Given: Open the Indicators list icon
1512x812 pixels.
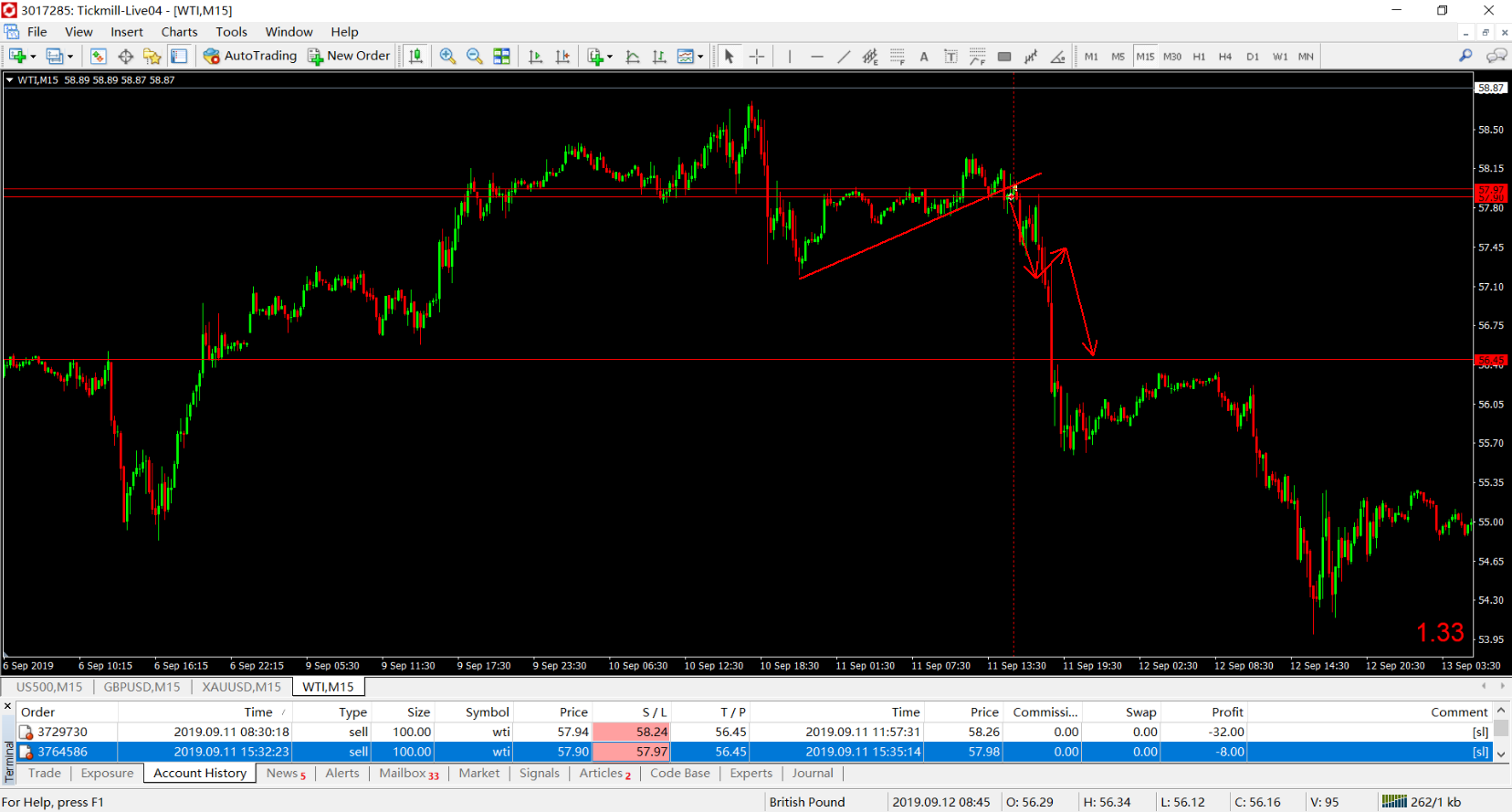Looking at the screenshot, I should point(595,57).
